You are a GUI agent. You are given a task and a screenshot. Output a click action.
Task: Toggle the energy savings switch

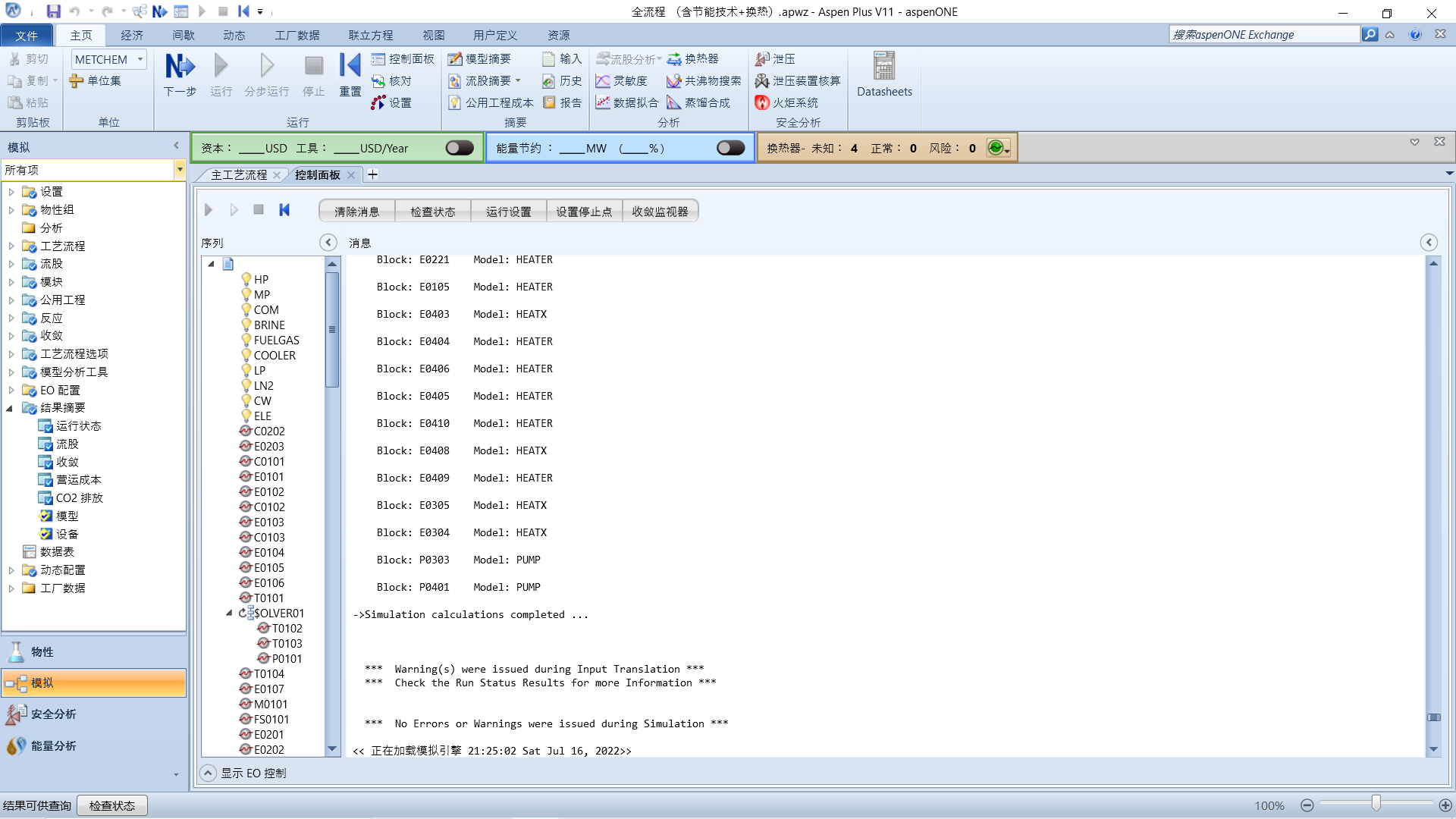click(730, 148)
